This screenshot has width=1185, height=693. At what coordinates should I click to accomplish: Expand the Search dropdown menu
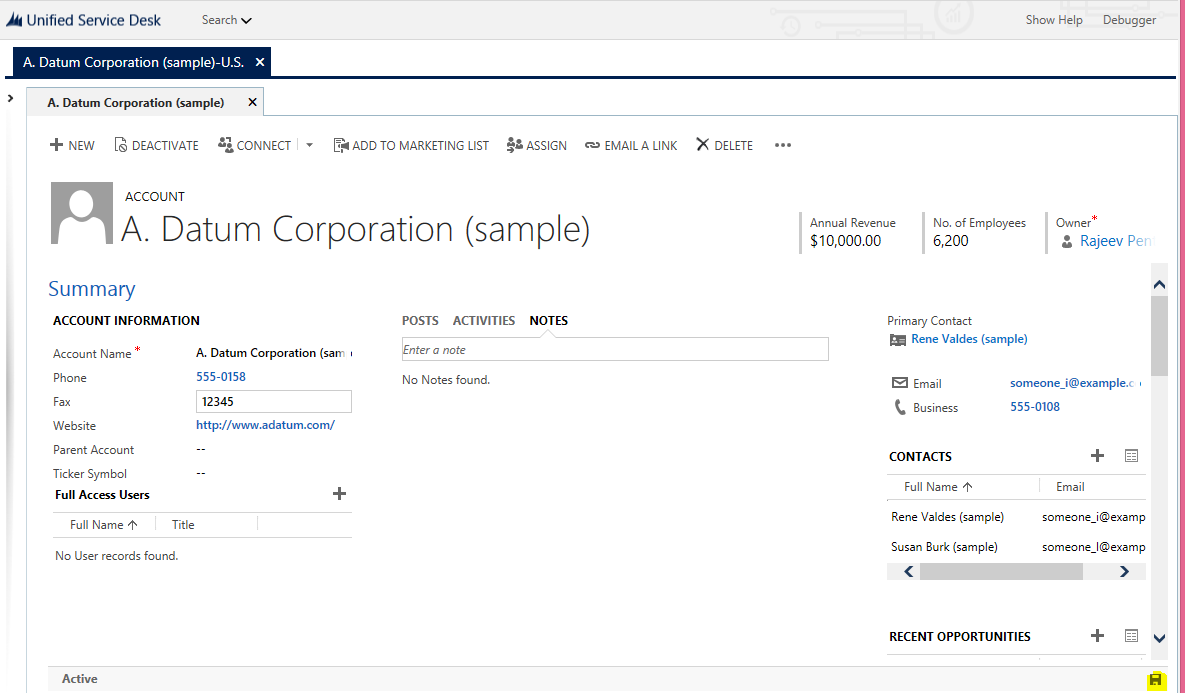[227, 20]
